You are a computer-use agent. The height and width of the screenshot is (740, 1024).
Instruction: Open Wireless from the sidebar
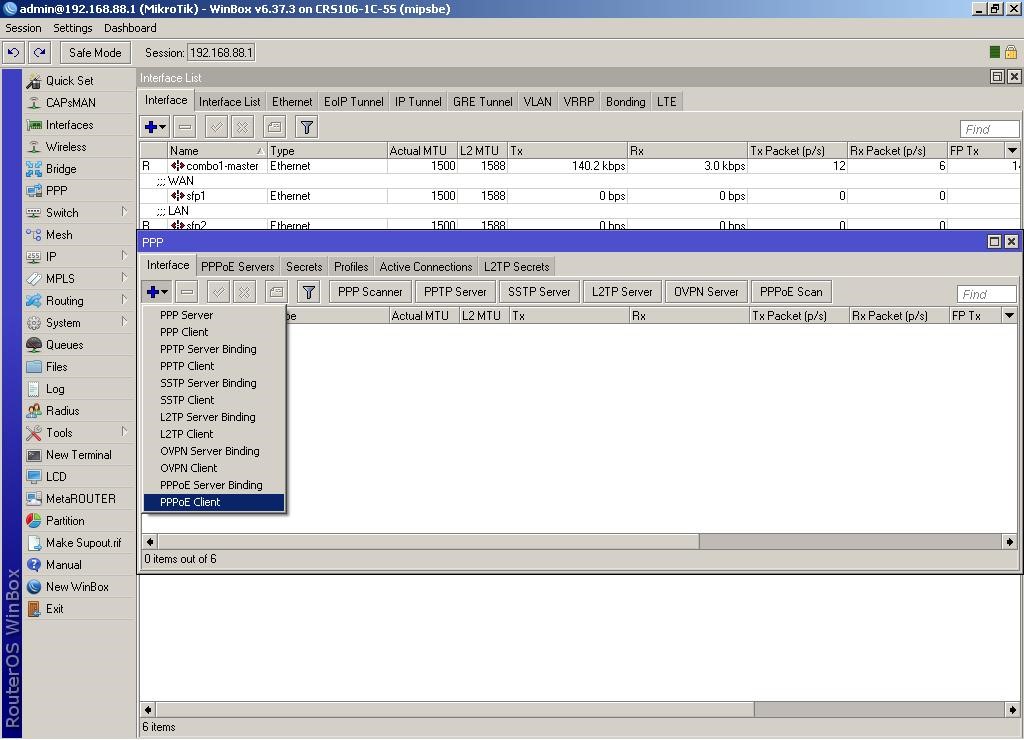tap(65, 147)
